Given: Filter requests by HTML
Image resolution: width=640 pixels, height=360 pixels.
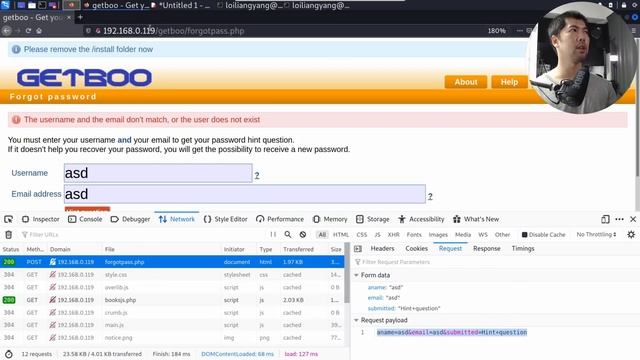Looking at the screenshot, I should pyautogui.click(x=341, y=235).
